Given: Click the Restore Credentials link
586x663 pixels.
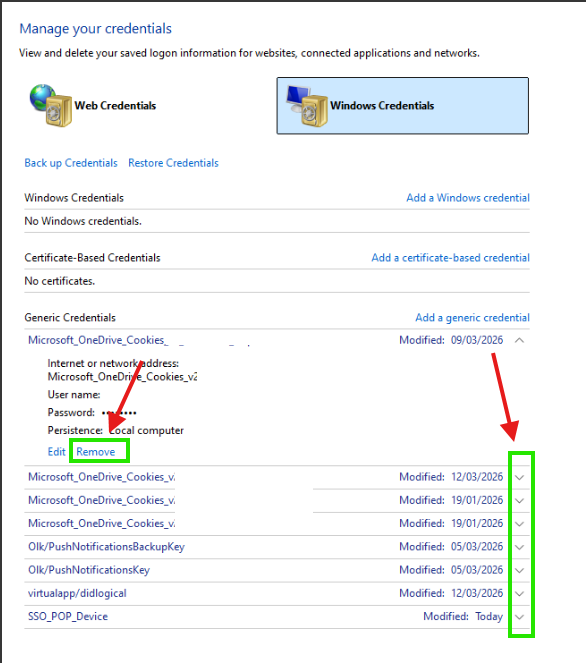Looking at the screenshot, I should pos(173,163).
